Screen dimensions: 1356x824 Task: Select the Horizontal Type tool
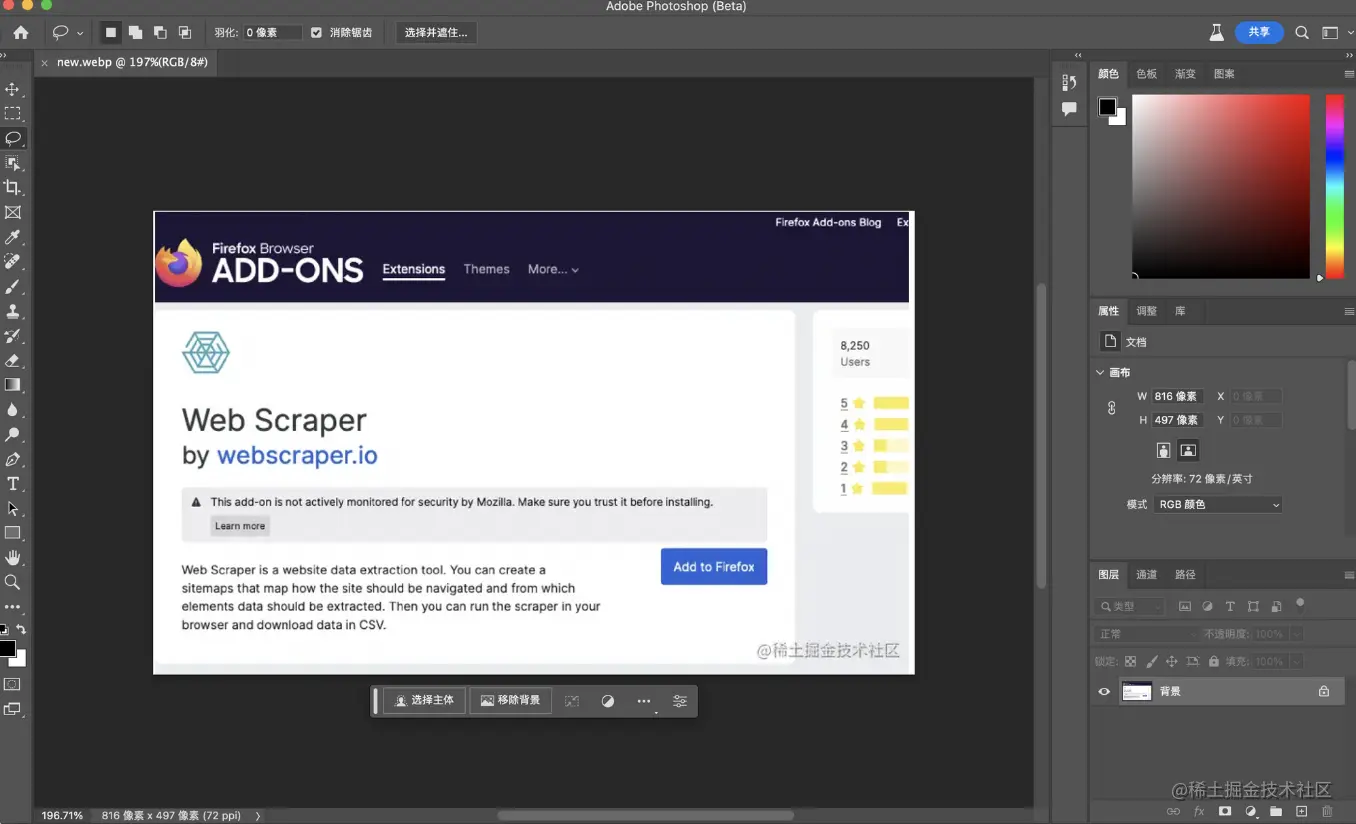click(13, 484)
